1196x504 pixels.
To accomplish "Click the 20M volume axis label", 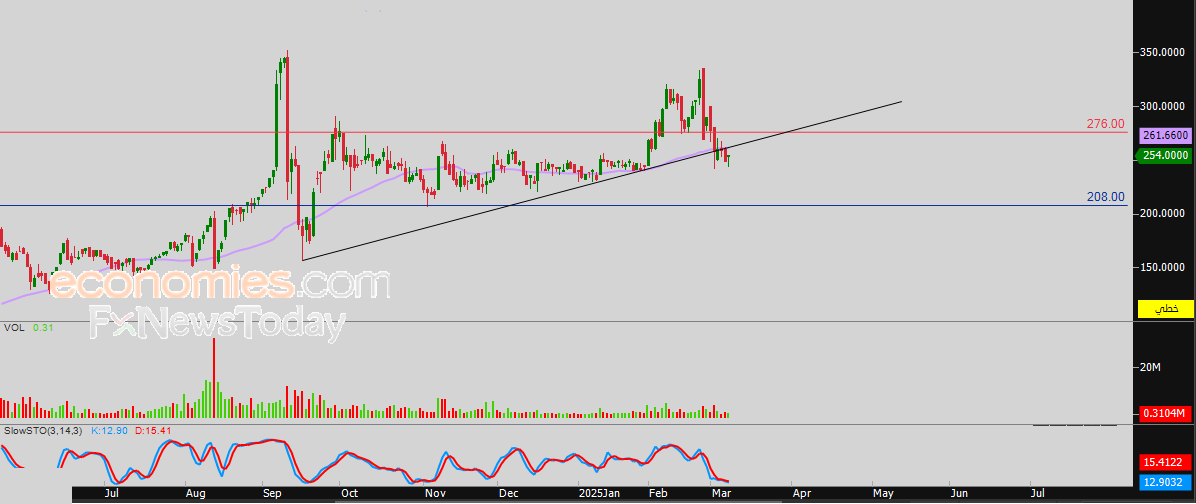I will point(1149,368).
